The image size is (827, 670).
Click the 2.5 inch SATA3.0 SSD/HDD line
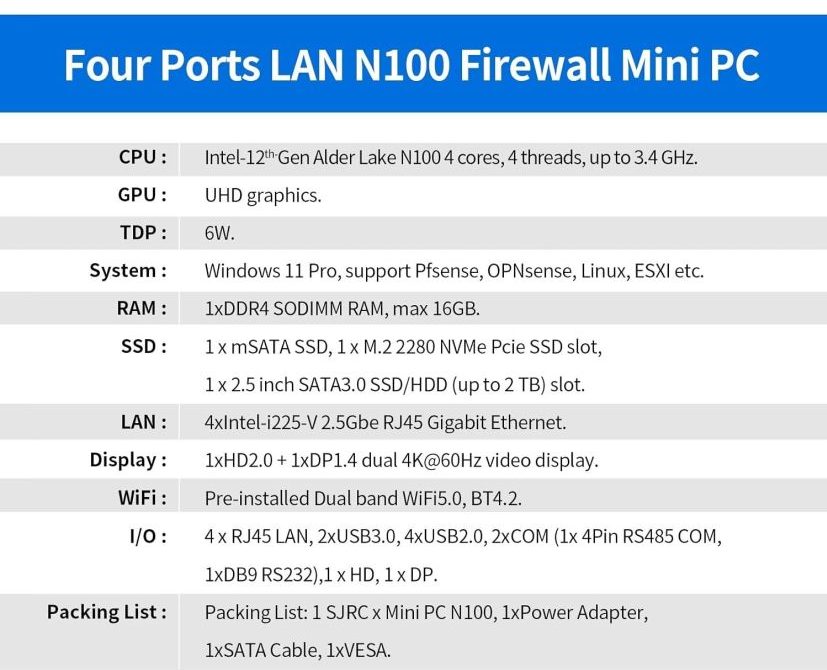(x=395, y=385)
